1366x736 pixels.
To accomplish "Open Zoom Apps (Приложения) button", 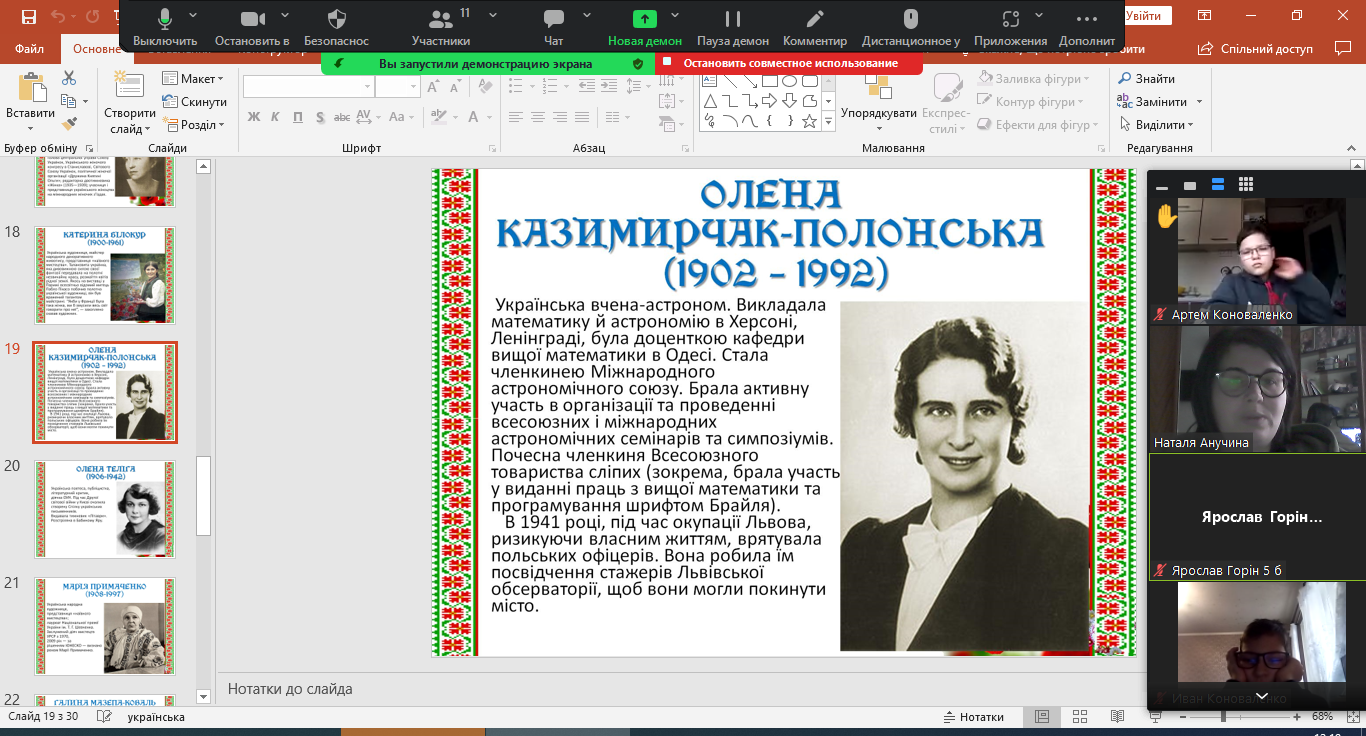I will [x=1011, y=27].
